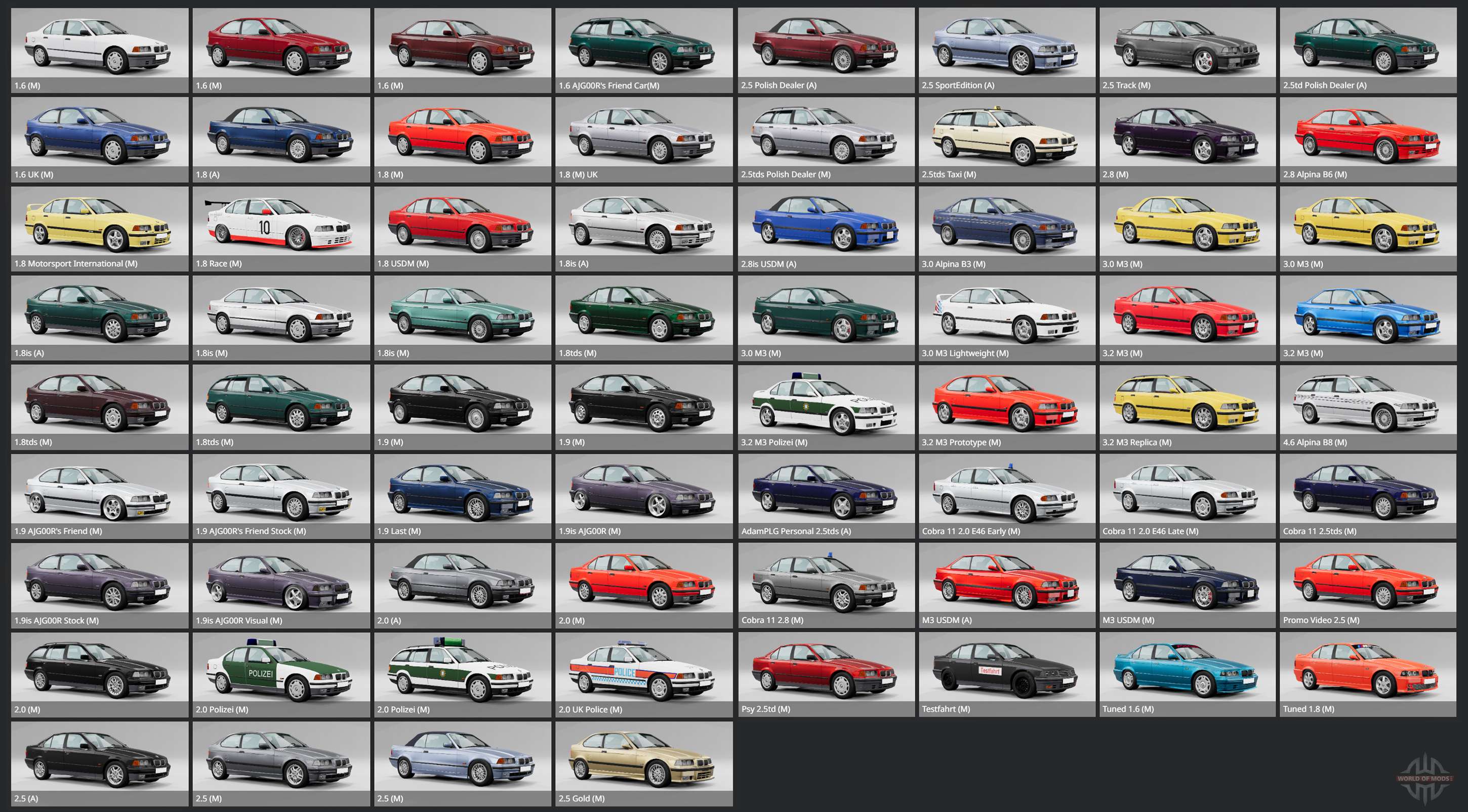Select the 1.6 AJG00R's Friend Car(M) thumbnail
This screenshot has width=1468, height=812.
(644, 51)
